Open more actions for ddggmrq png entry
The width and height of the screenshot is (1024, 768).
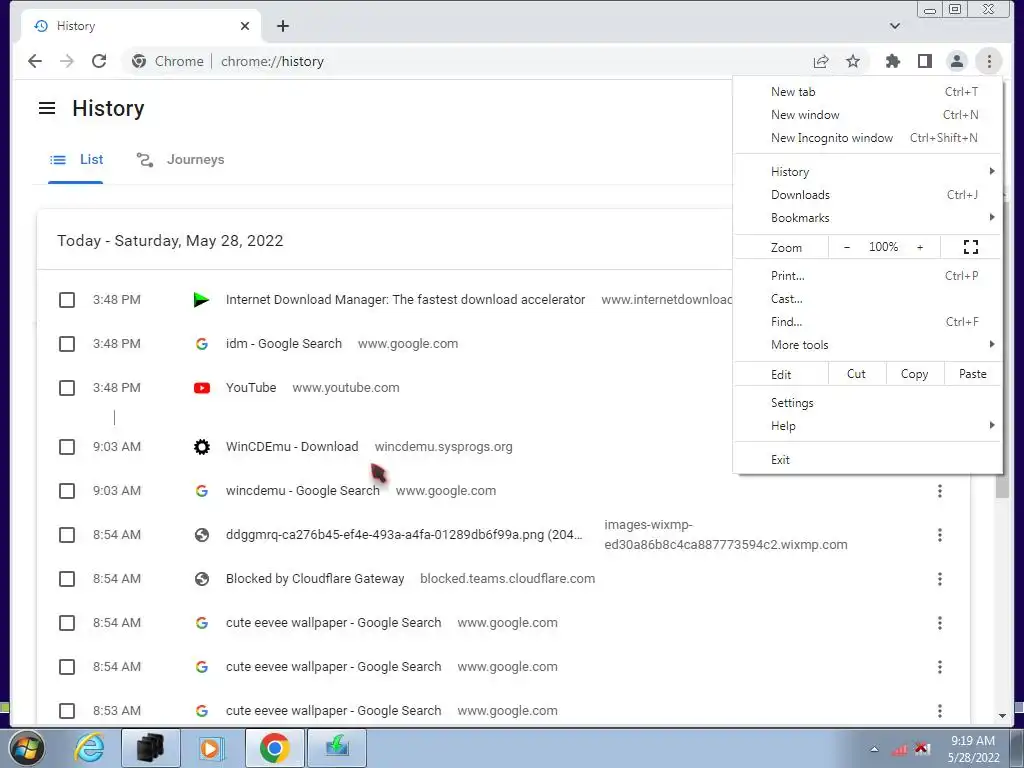pyautogui.click(x=940, y=536)
